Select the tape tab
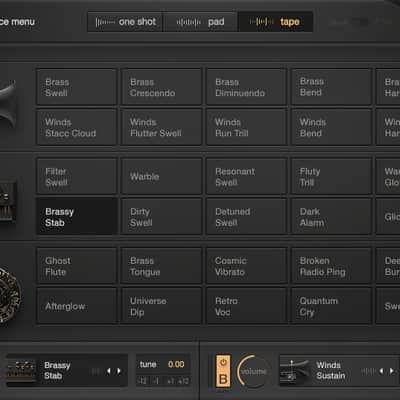The height and width of the screenshot is (400, 400). 275,22
